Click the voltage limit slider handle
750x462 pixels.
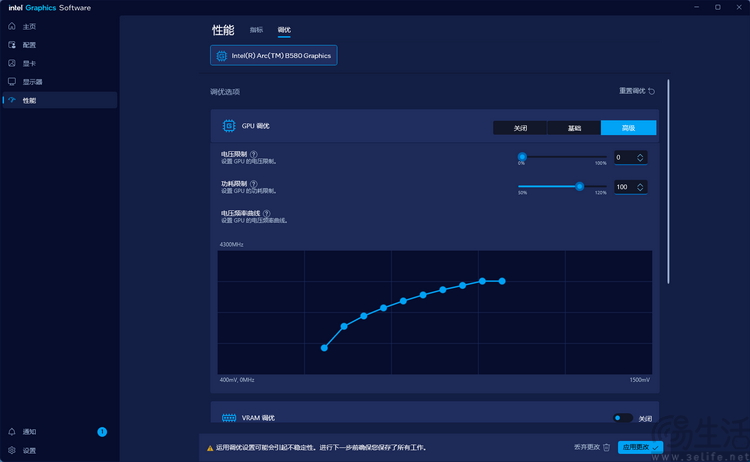[522, 156]
